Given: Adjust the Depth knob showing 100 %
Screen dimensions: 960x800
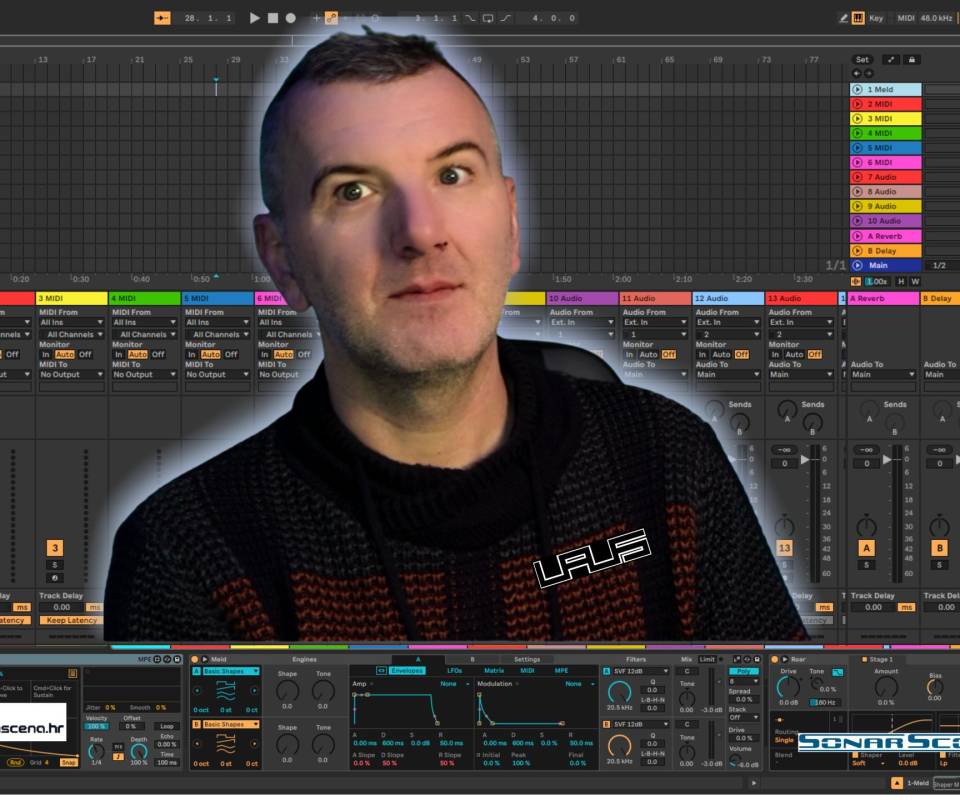Looking at the screenshot, I should coord(139,752).
